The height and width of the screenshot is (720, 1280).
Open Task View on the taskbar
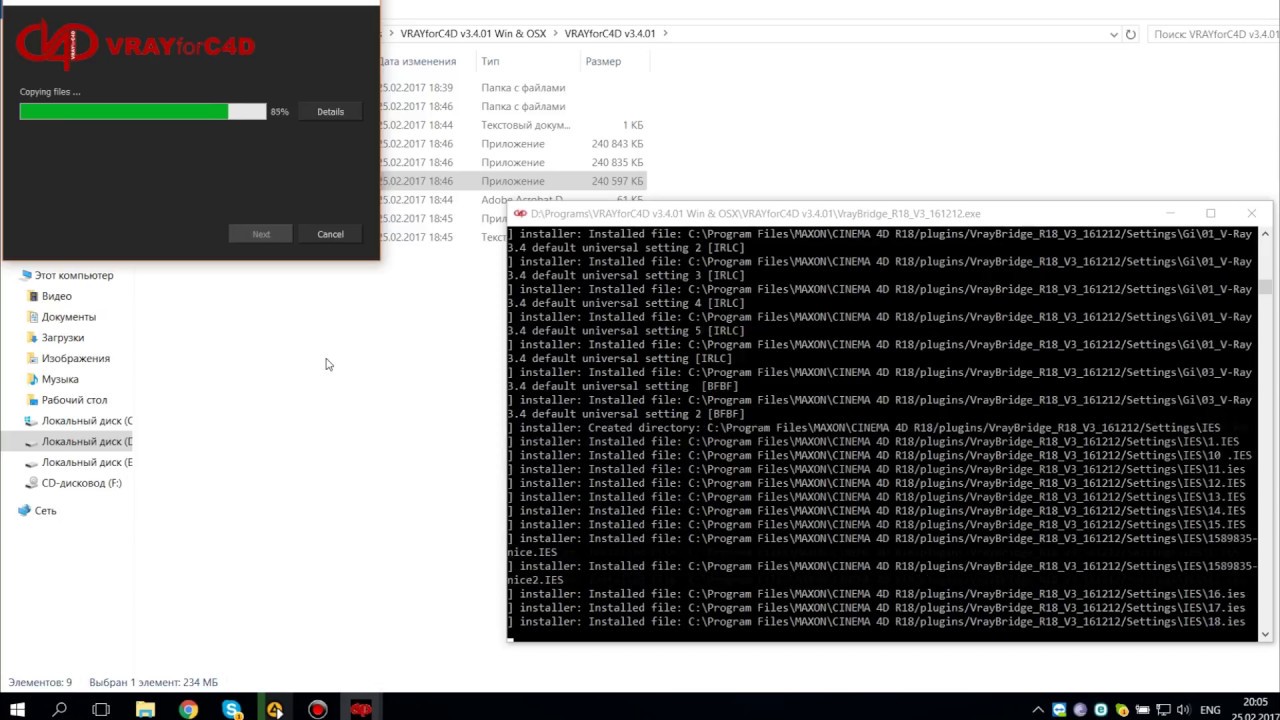tap(101, 710)
